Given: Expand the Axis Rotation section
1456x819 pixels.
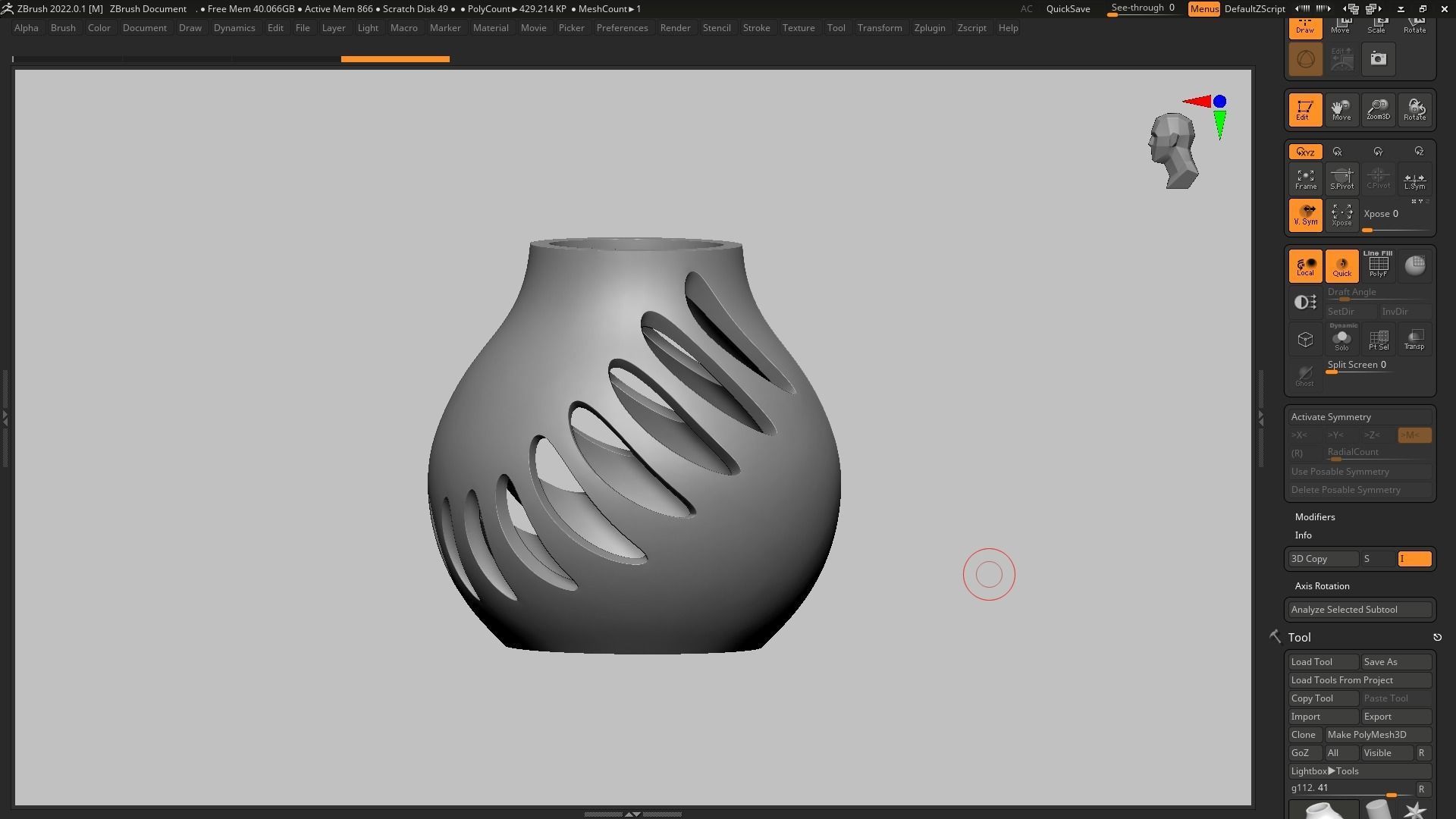Looking at the screenshot, I should point(1322,586).
